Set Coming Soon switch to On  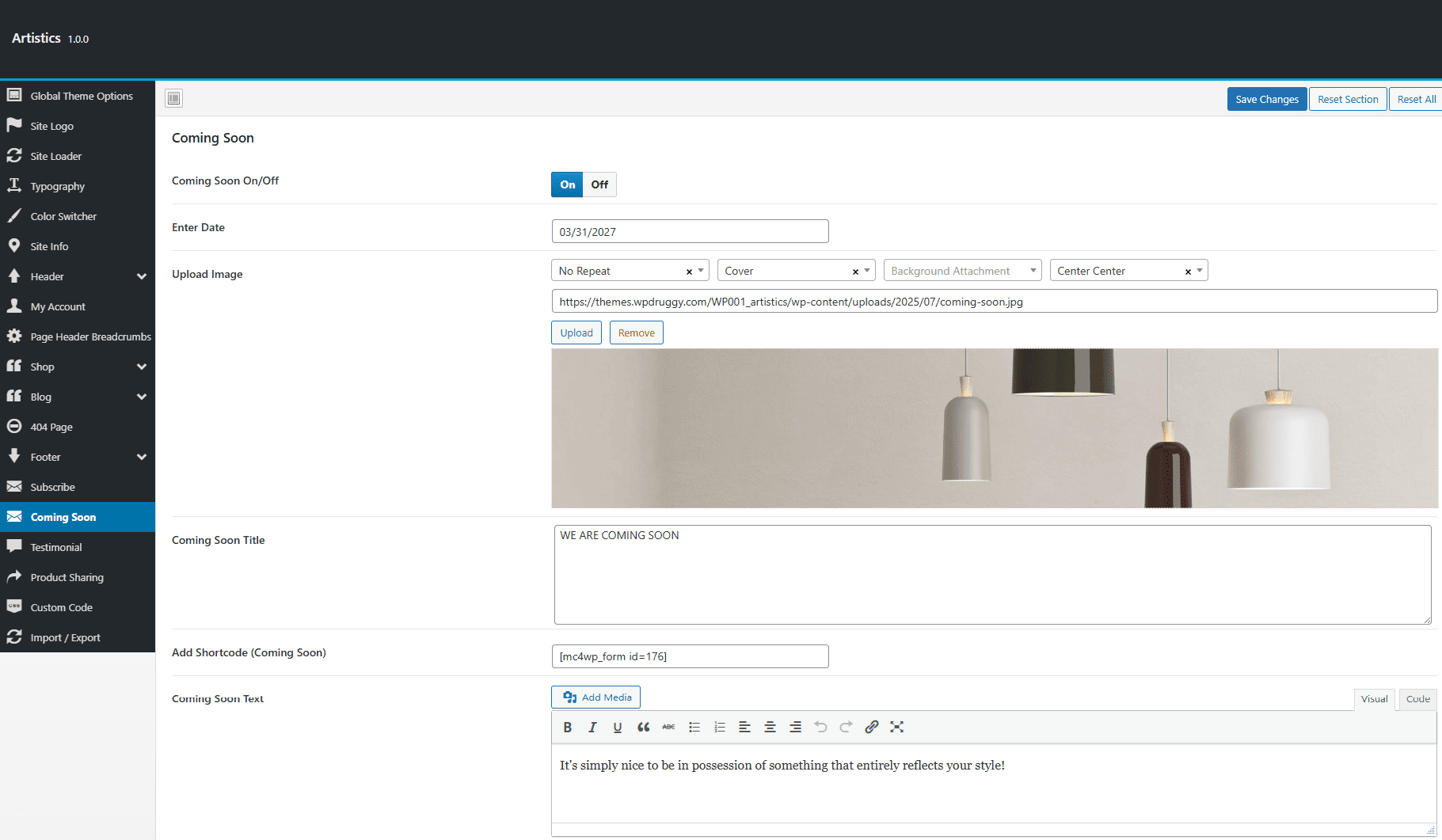click(567, 184)
